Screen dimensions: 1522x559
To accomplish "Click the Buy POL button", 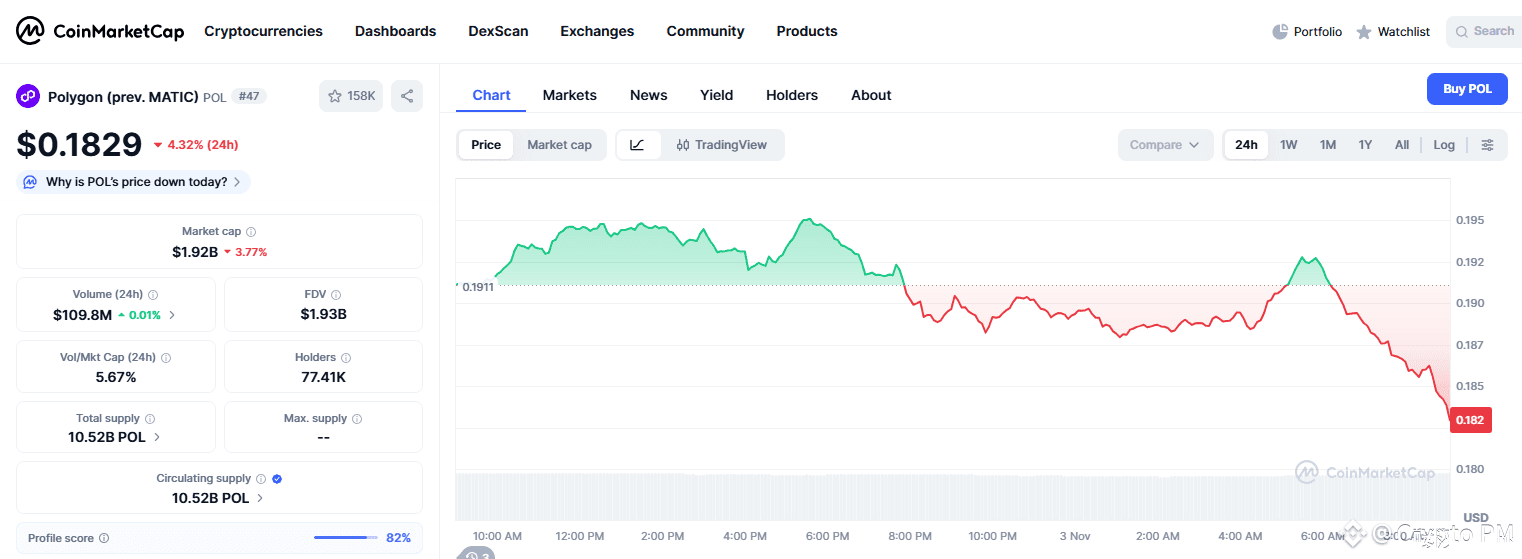I will 1466,89.
